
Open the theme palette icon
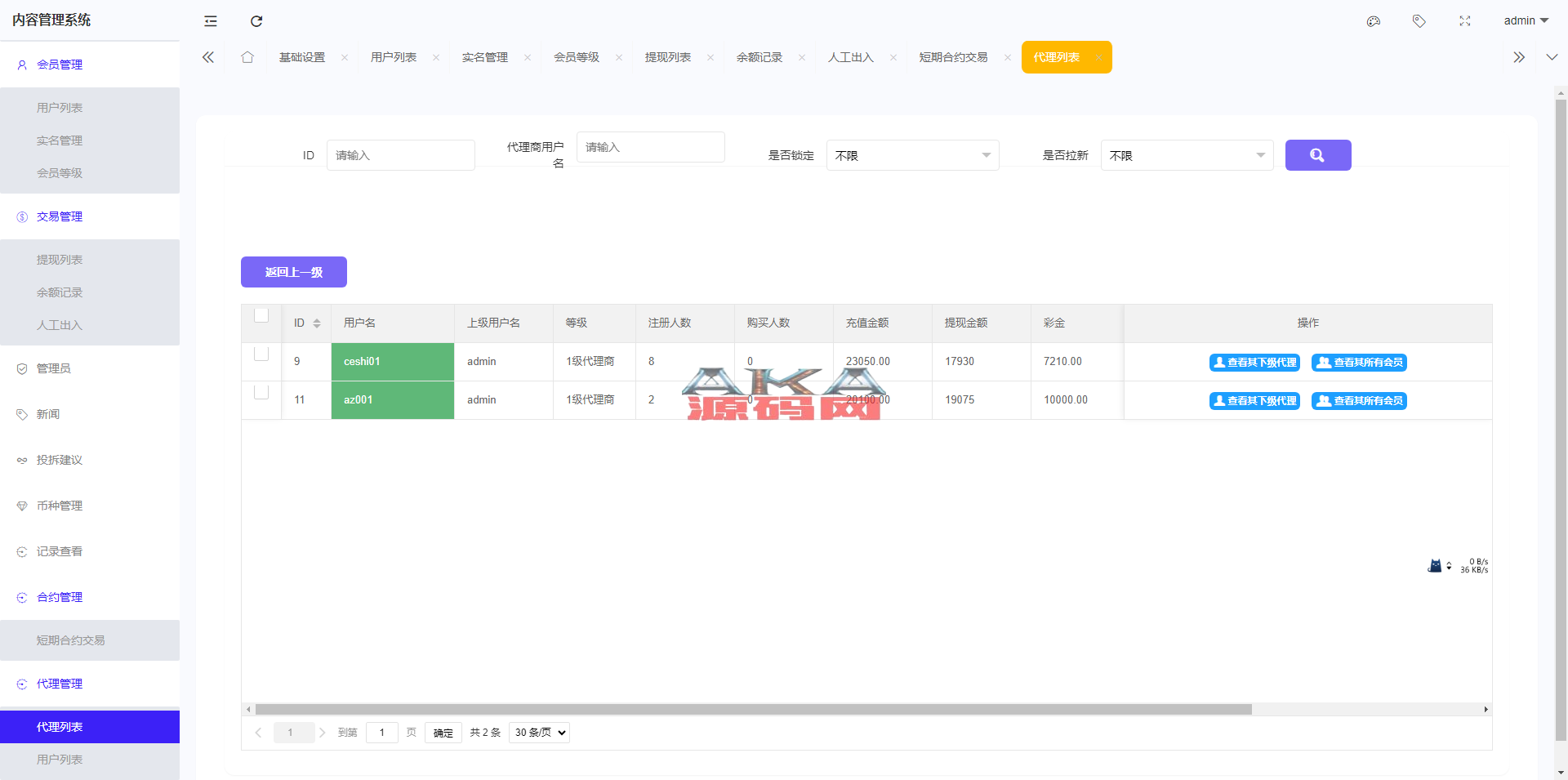(1374, 21)
